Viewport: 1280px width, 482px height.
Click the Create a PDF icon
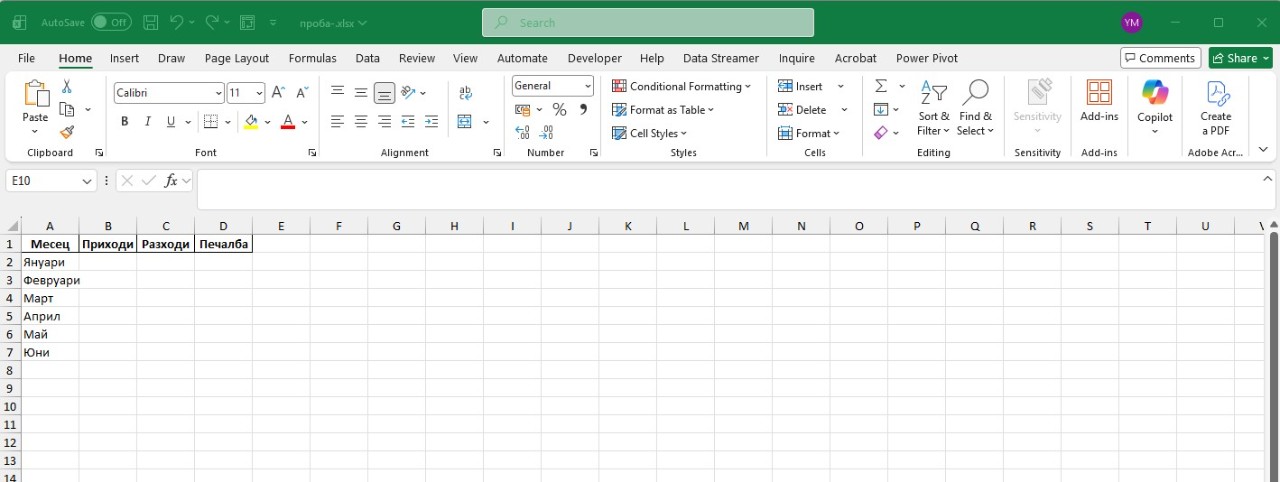point(1216,93)
